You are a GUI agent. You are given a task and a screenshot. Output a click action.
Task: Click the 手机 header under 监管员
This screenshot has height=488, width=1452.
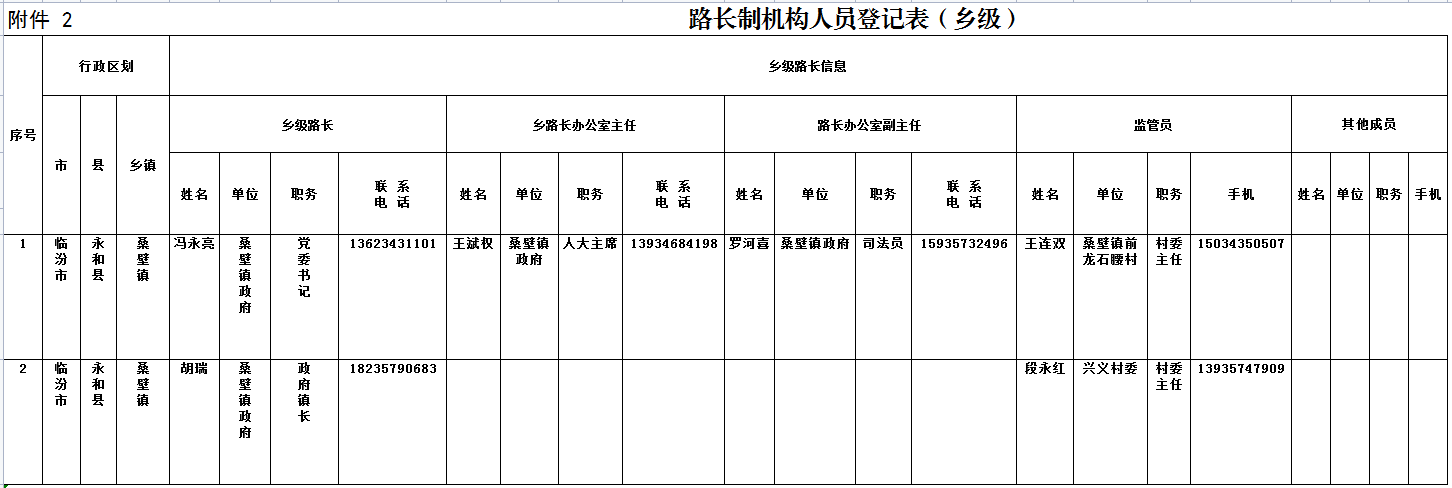tap(1240, 194)
